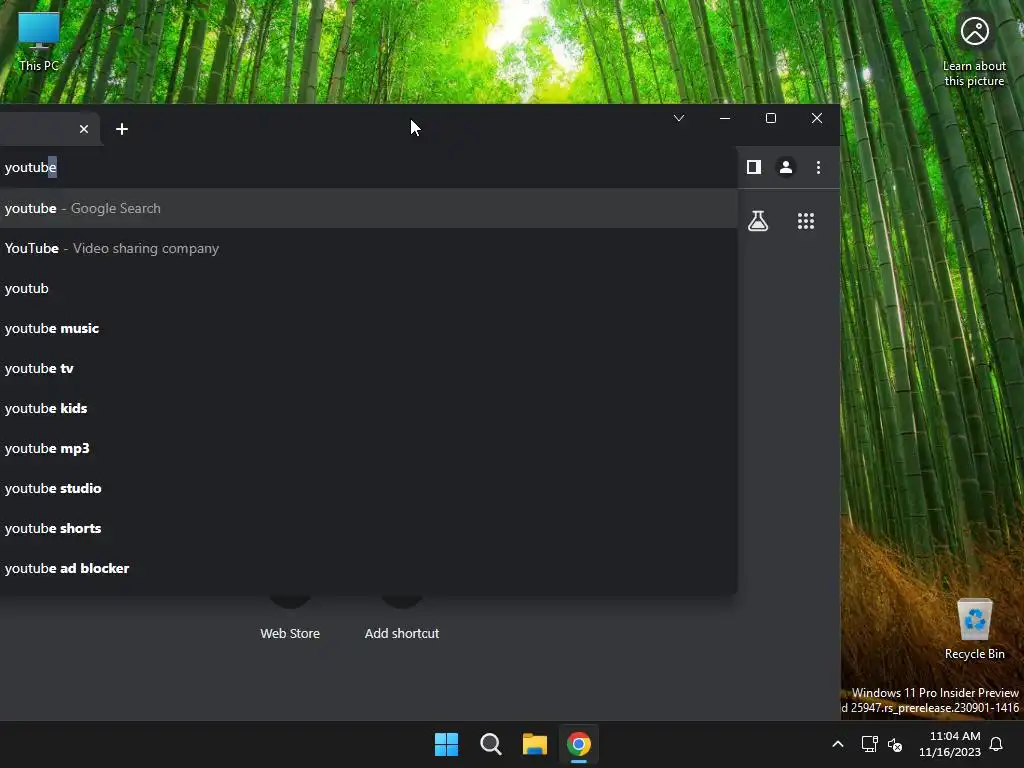
Task: Open clock showing 11:04 AM
Action: pos(950,744)
